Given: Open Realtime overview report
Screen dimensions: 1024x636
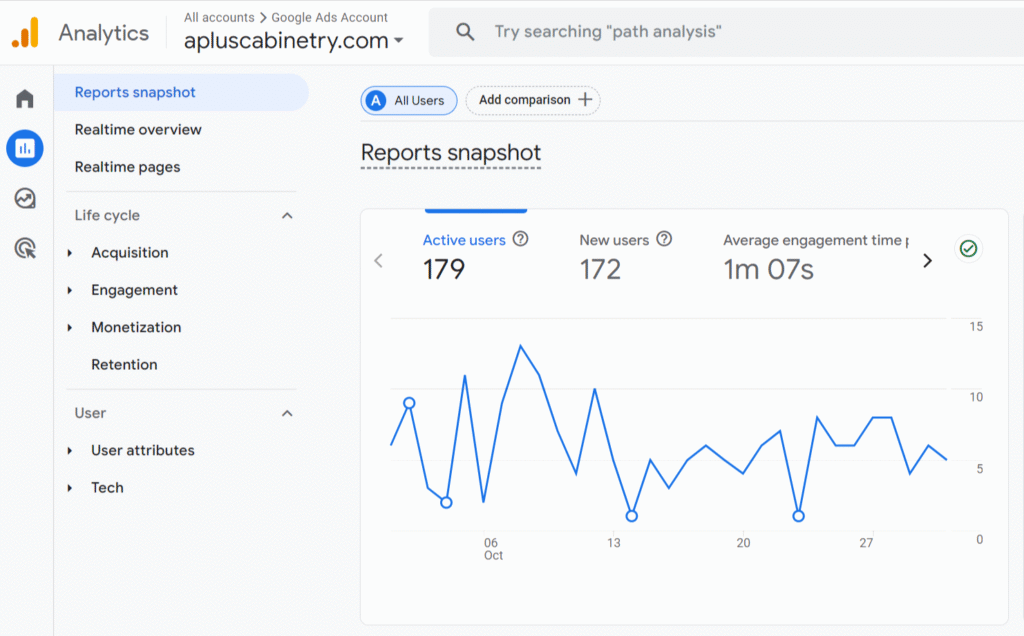Looking at the screenshot, I should coord(138,130).
